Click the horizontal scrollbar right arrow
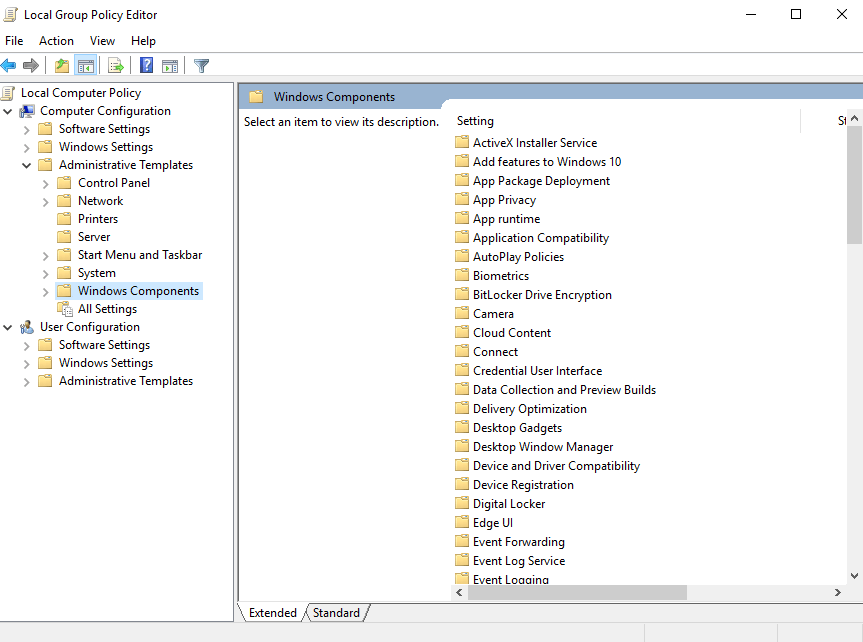Image resolution: width=863 pixels, height=642 pixels. [838, 593]
